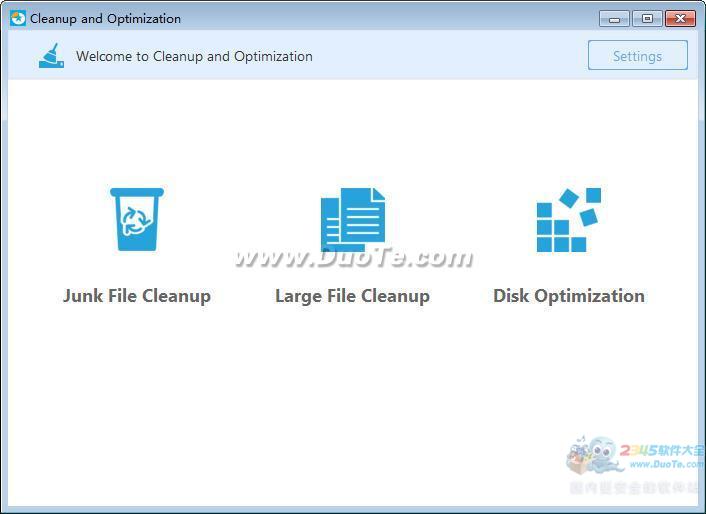
Task: Maximize the Cleanup and Optimization window
Action: click(x=647, y=19)
